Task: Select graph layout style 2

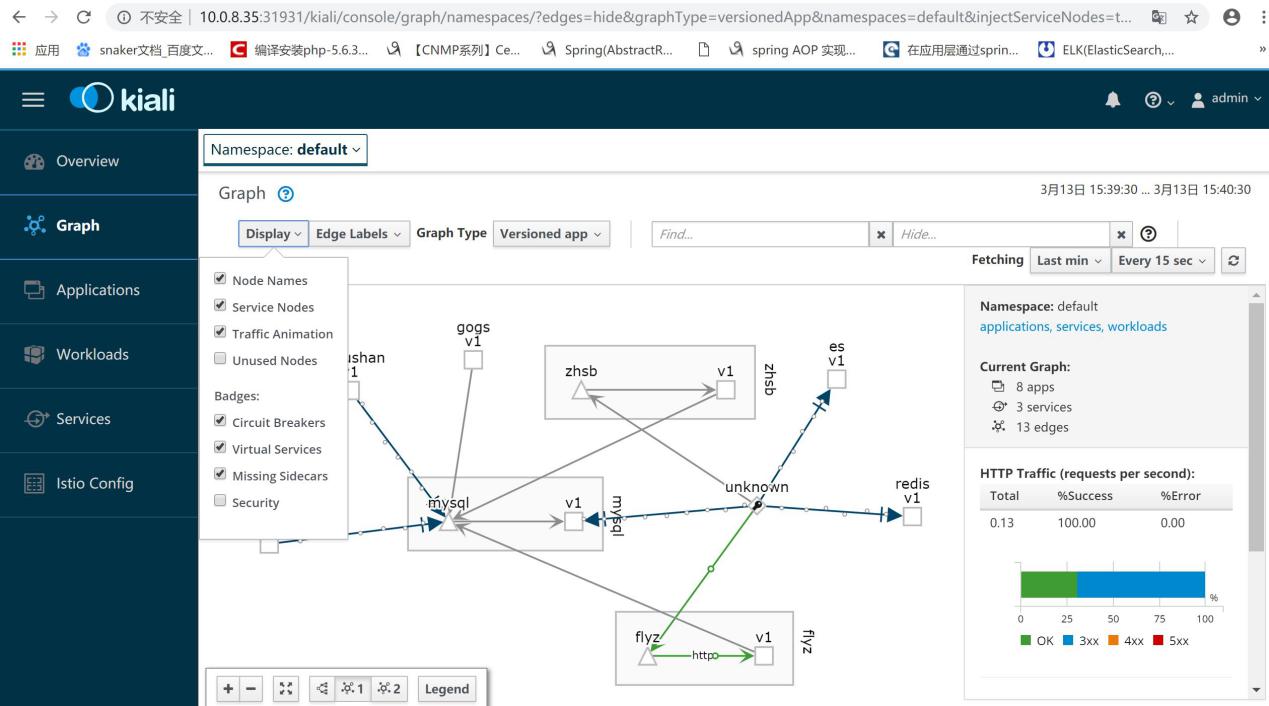Action: pyautogui.click(x=389, y=688)
